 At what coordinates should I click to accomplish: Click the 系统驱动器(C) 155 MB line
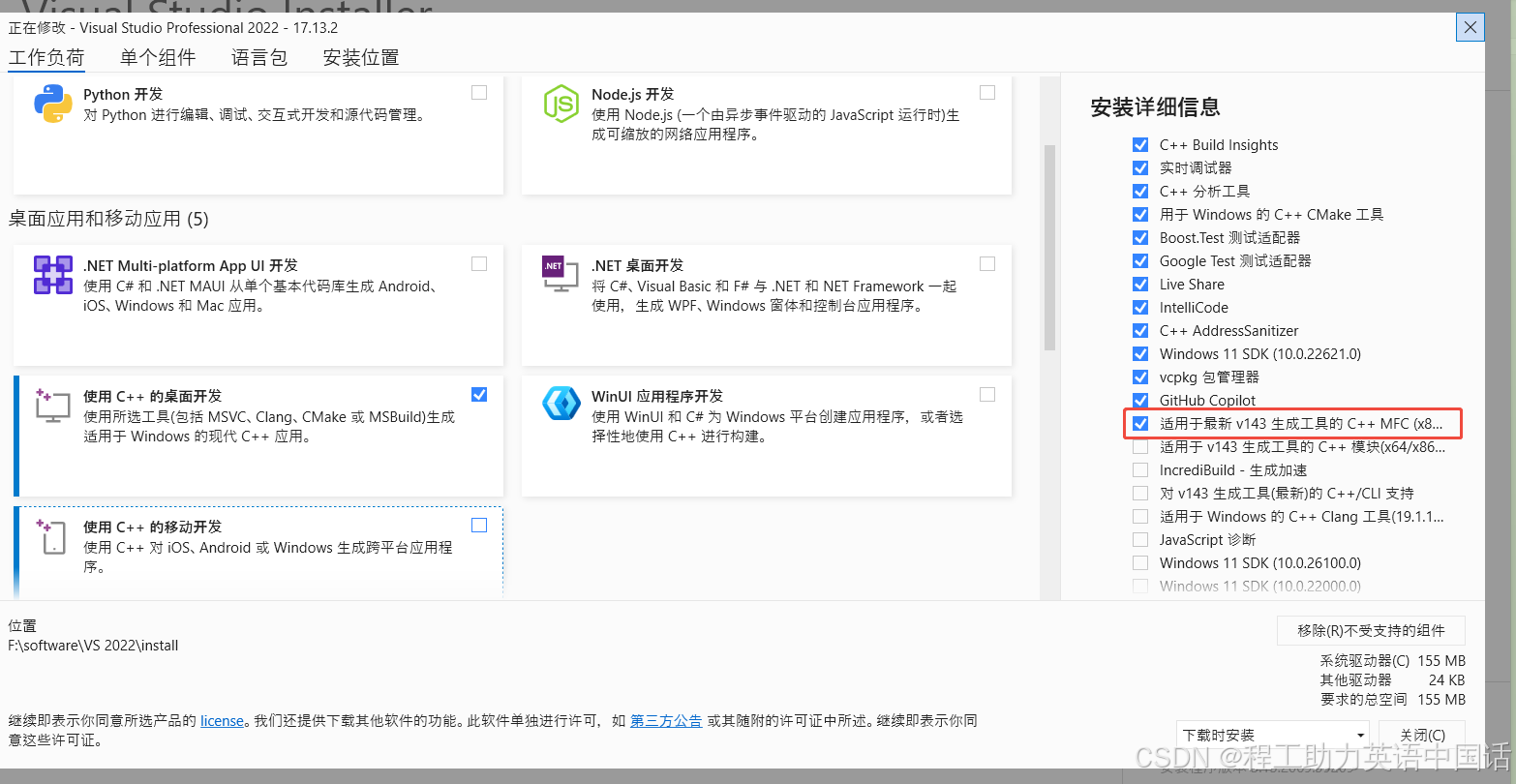(1393, 660)
